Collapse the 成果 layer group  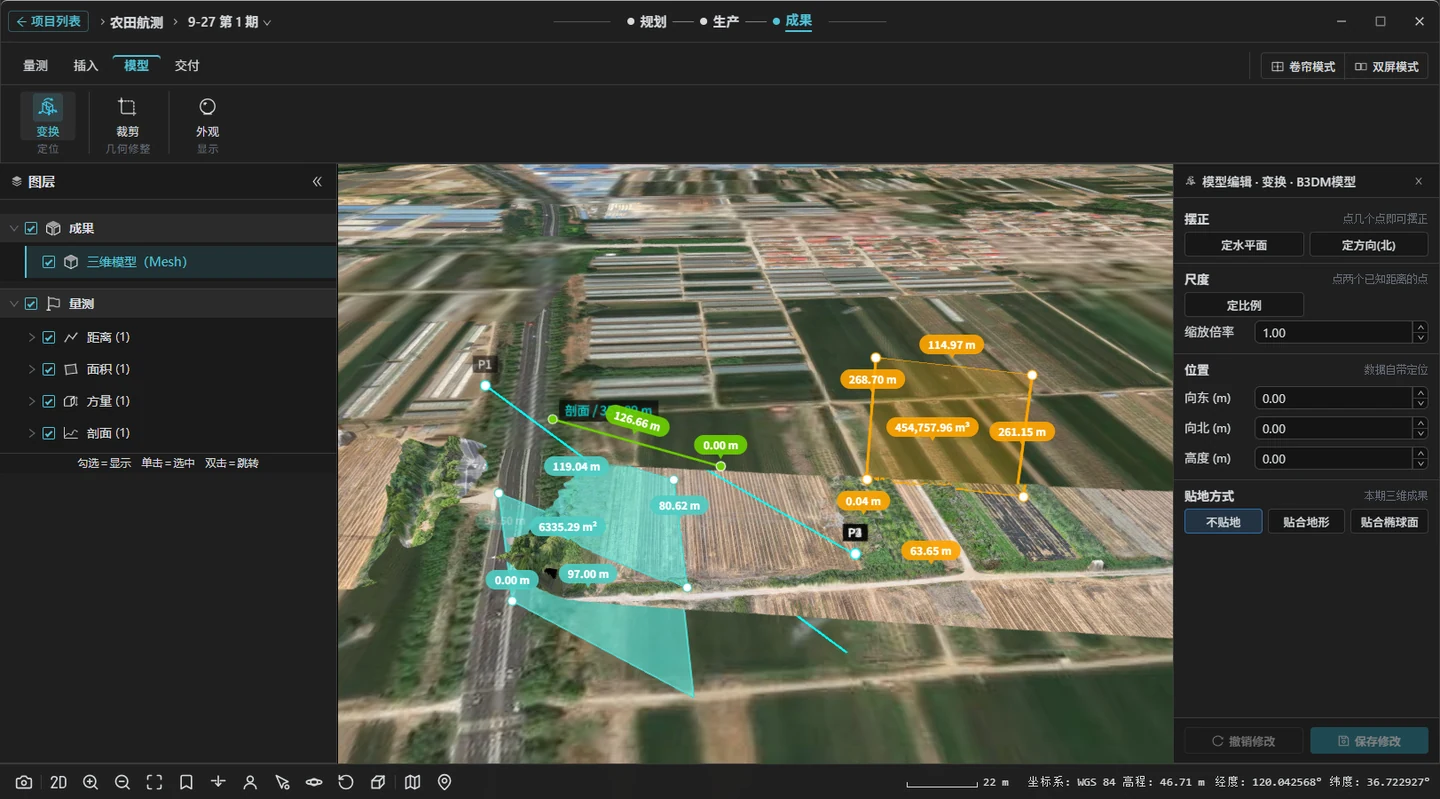[14, 229]
